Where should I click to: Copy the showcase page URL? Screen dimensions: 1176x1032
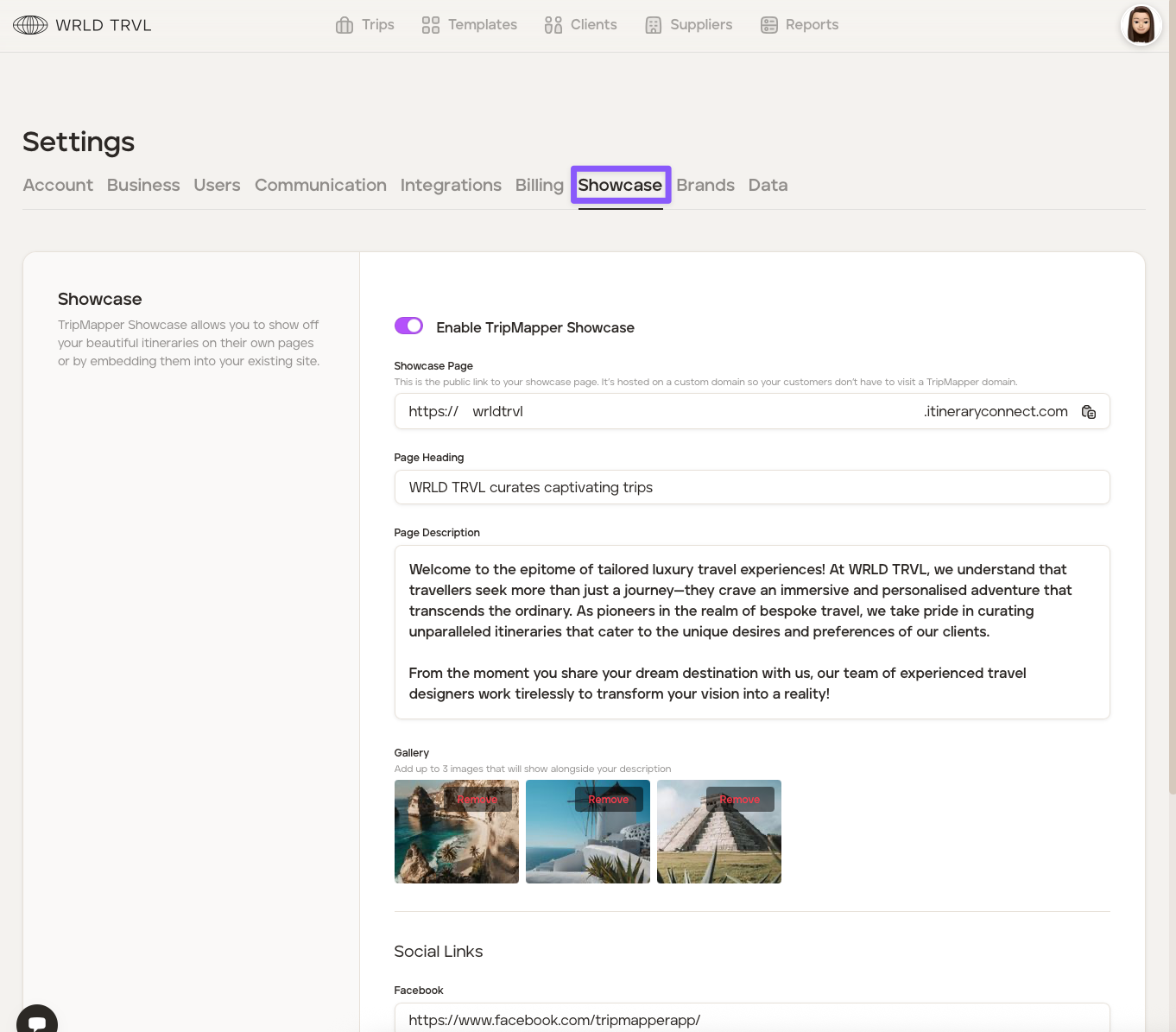[x=1089, y=412]
